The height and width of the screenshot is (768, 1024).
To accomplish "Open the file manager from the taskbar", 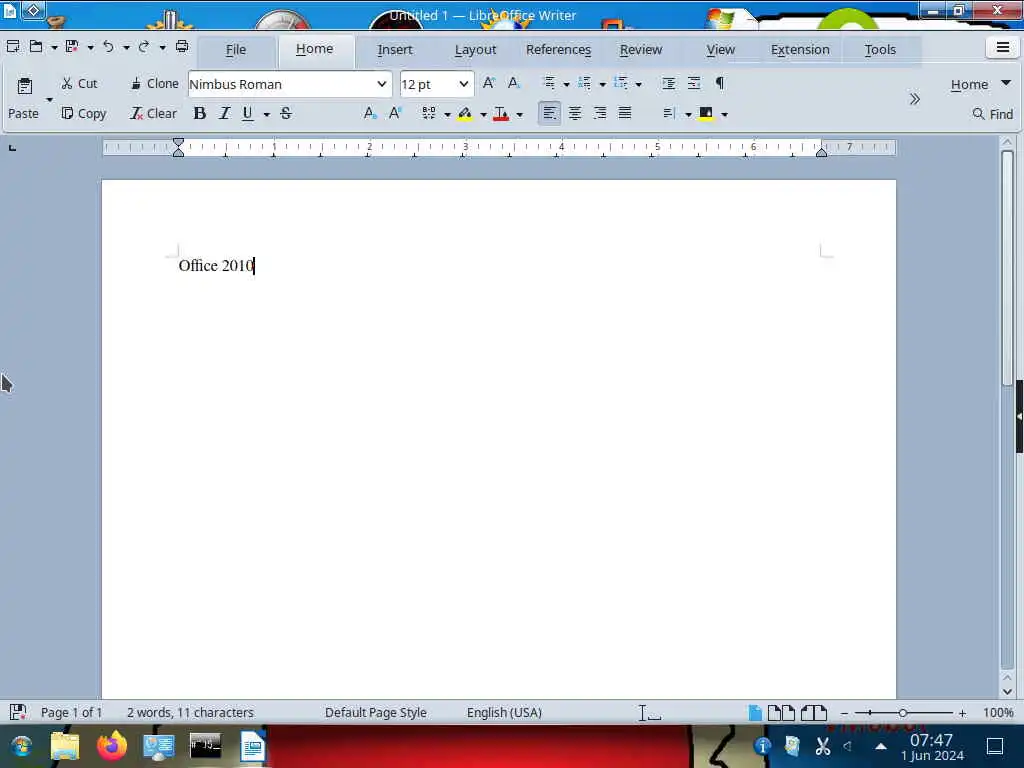I will click(x=65, y=746).
